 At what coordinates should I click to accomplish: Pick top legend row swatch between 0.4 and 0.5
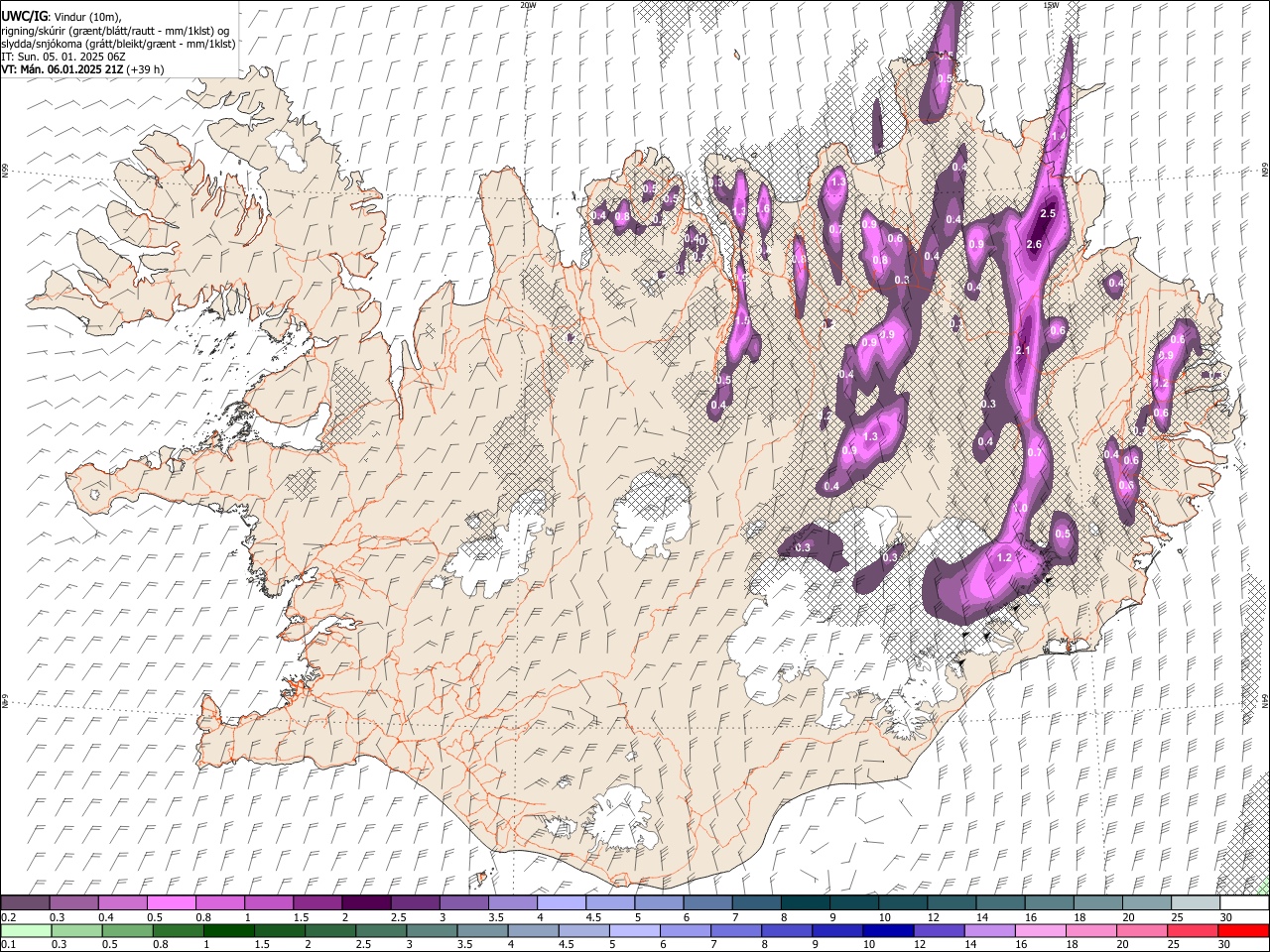[x=122, y=902]
